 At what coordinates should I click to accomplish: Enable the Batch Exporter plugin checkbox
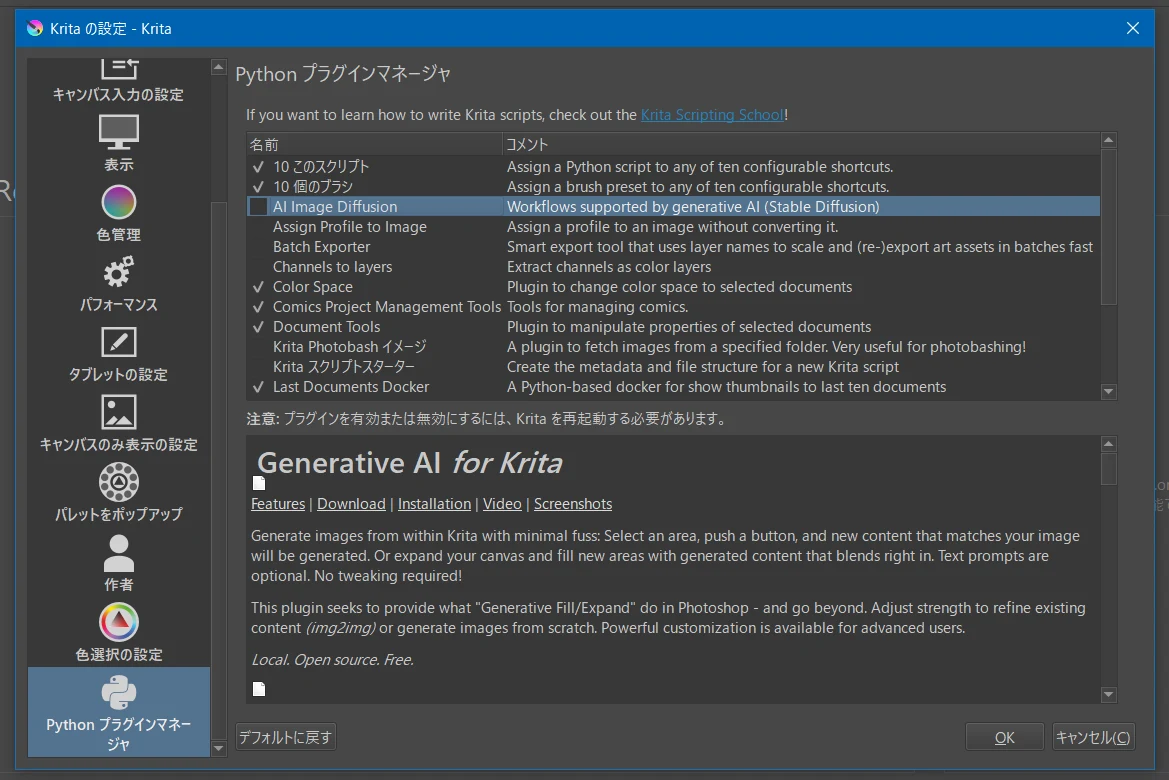coord(258,247)
